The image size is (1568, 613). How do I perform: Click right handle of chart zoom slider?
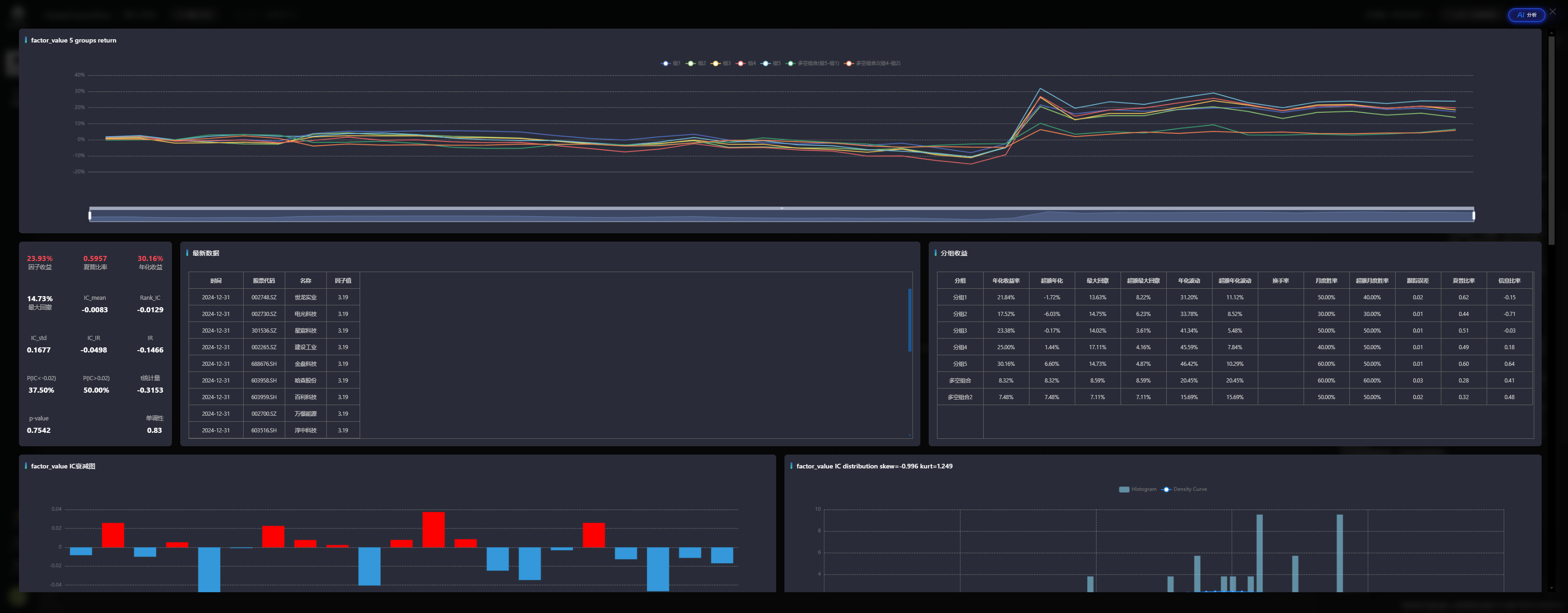[x=1473, y=215]
